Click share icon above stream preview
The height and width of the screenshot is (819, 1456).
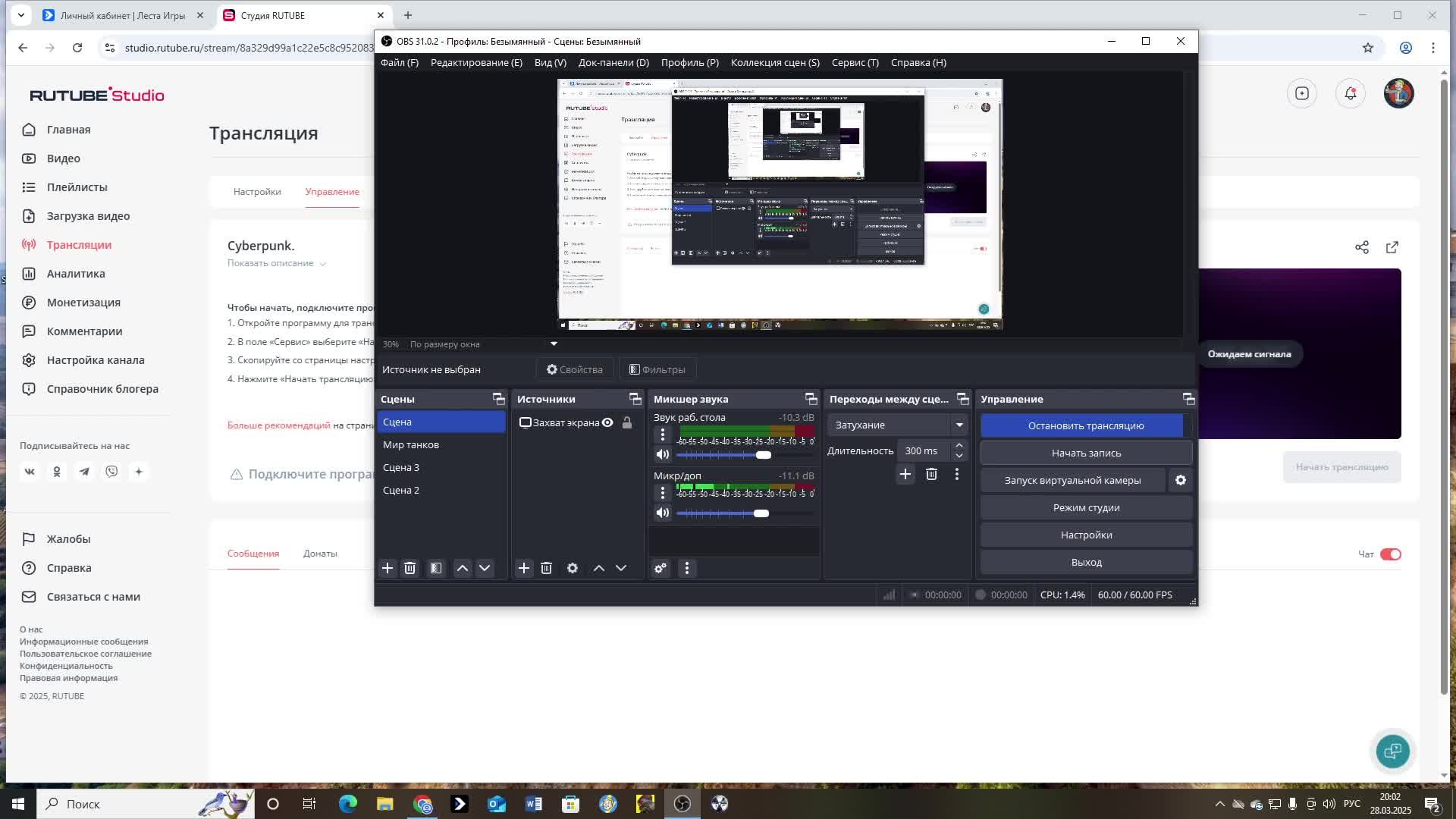pos(1362,247)
